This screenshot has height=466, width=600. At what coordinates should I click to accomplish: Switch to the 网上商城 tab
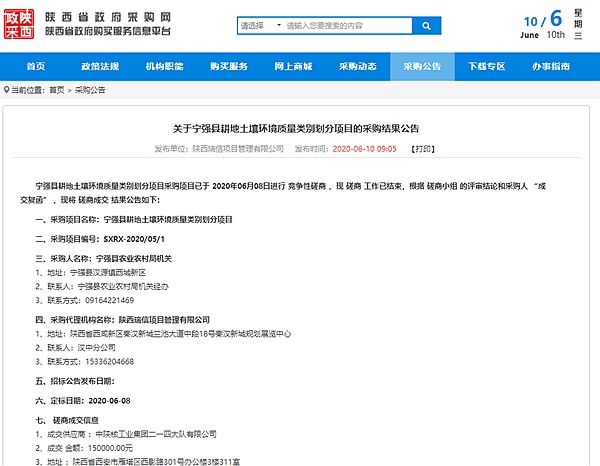pyautogui.click(x=293, y=66)
